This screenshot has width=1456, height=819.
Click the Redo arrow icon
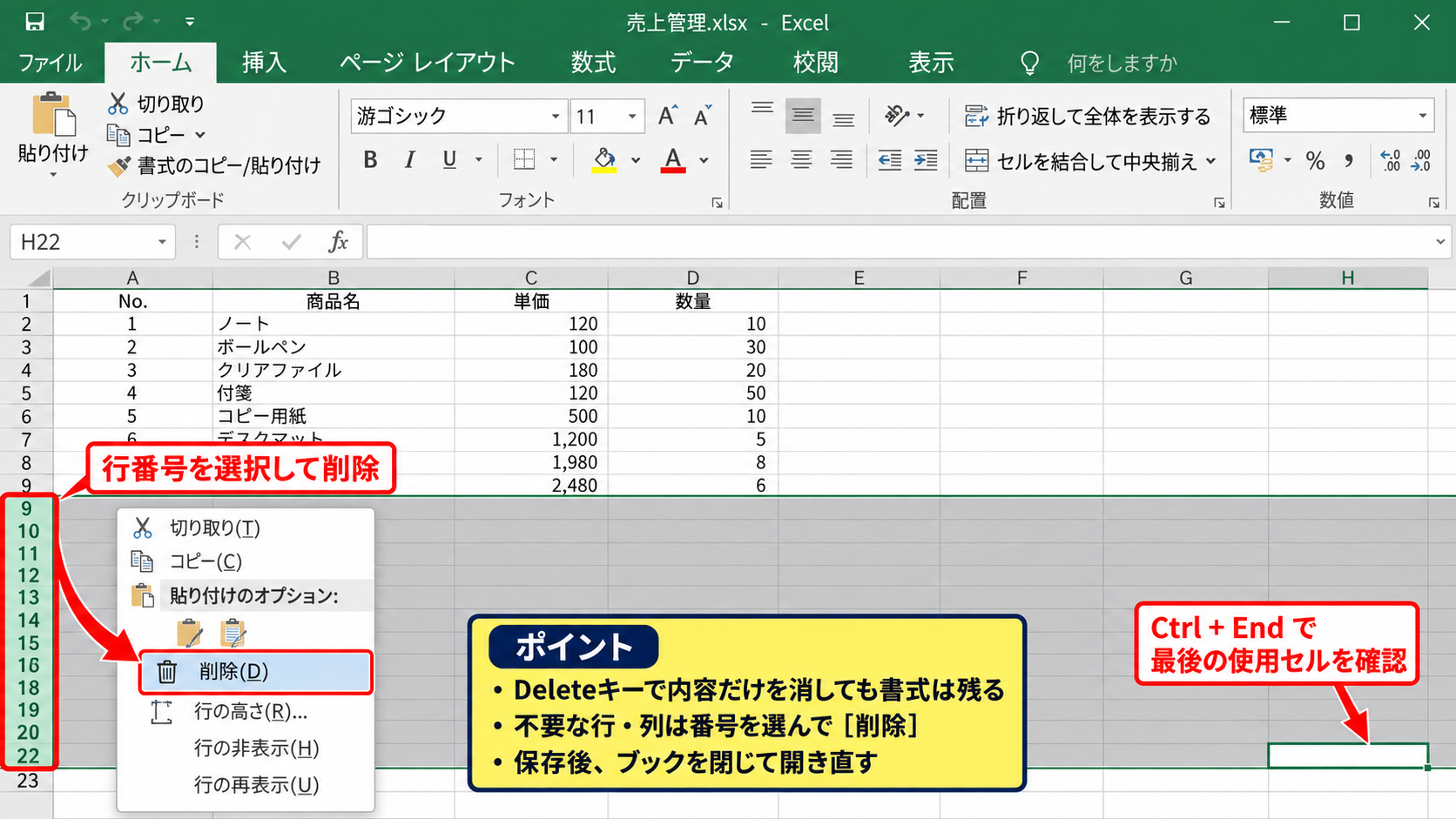133,22
